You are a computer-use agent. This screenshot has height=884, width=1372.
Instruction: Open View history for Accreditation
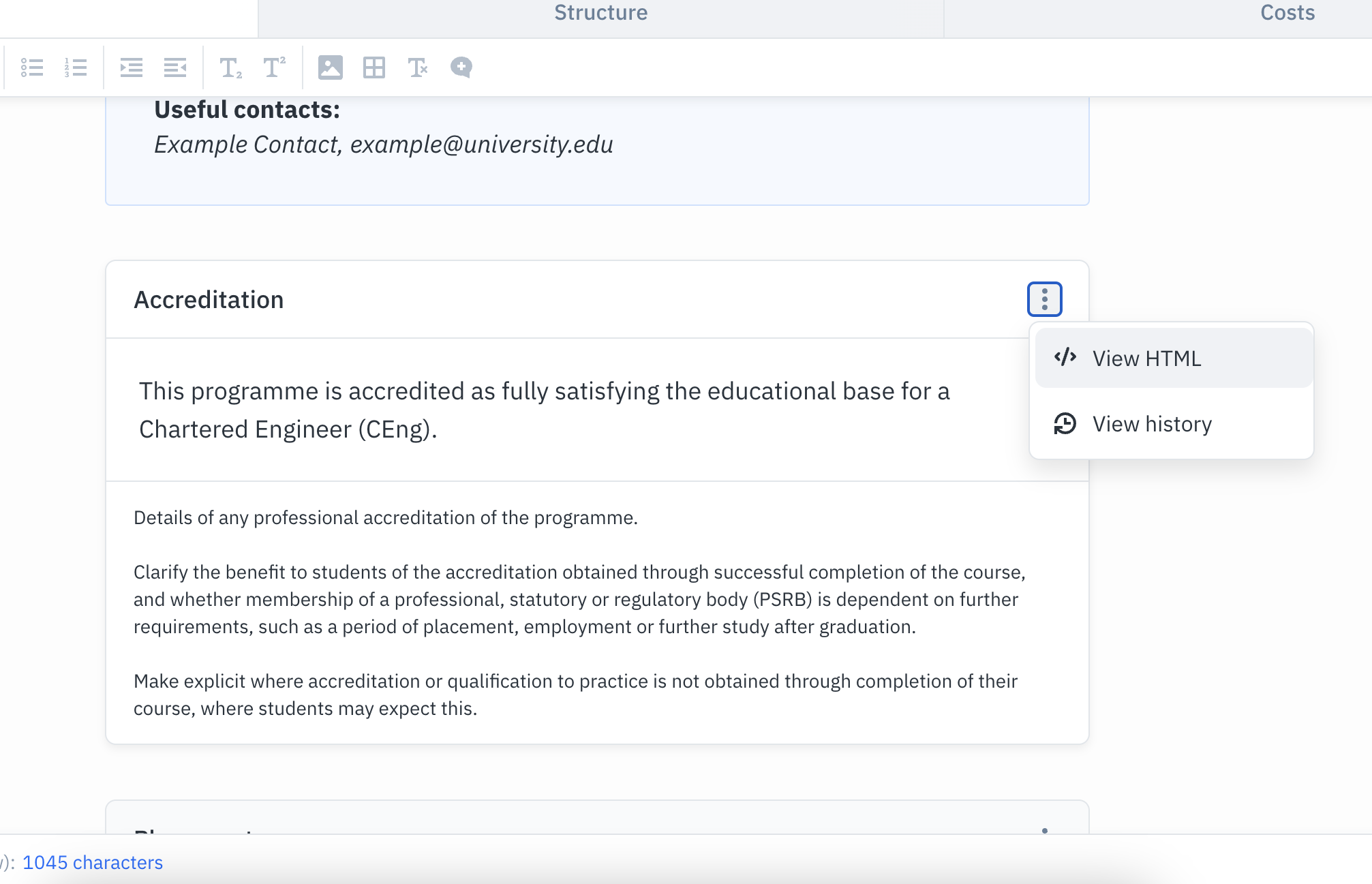[1152, 423]
